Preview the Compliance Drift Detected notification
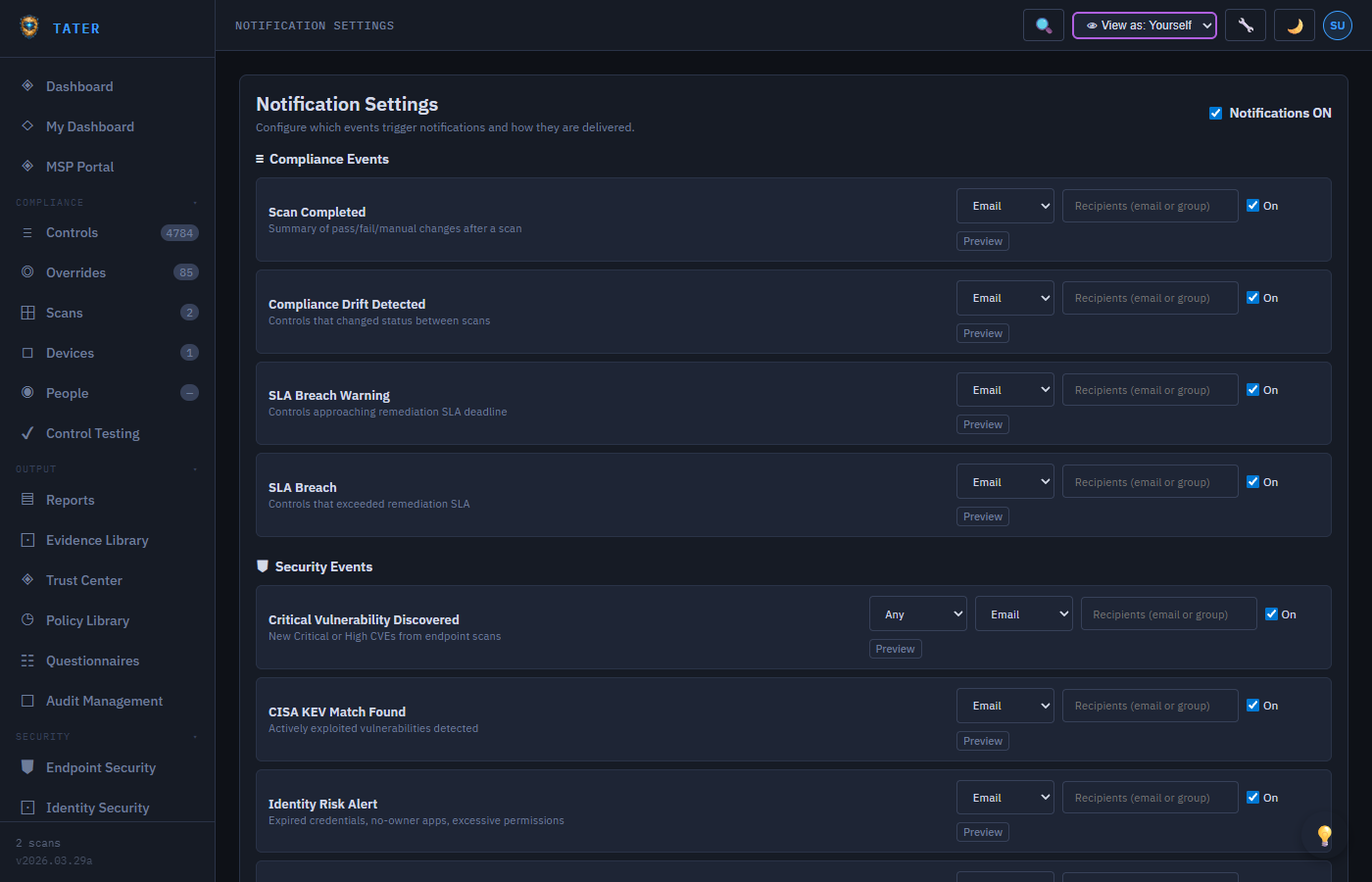 click(983, 333)
